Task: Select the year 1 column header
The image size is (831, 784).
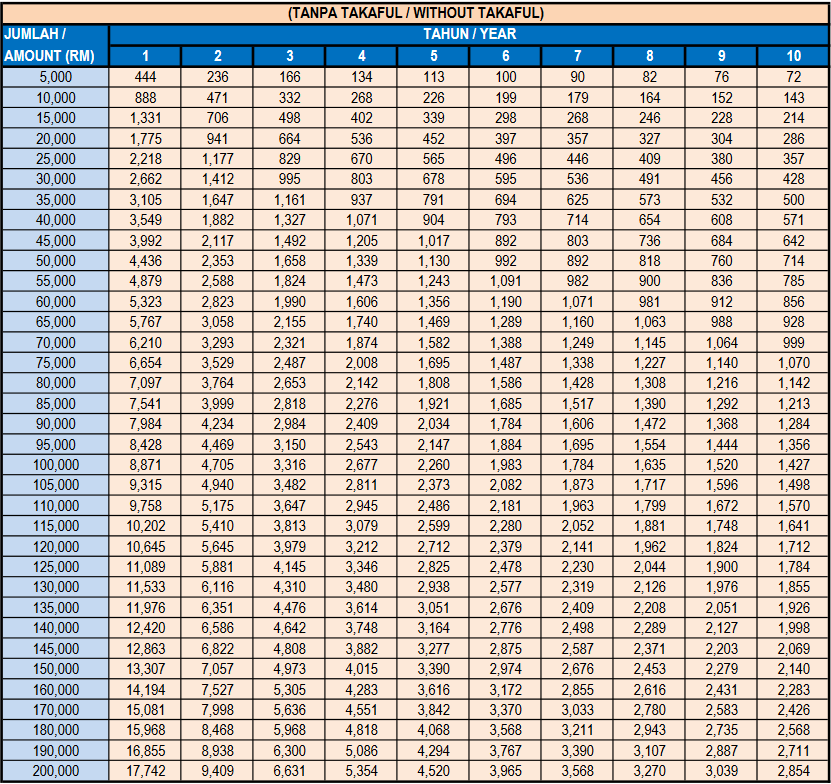Action: (145, 56)
